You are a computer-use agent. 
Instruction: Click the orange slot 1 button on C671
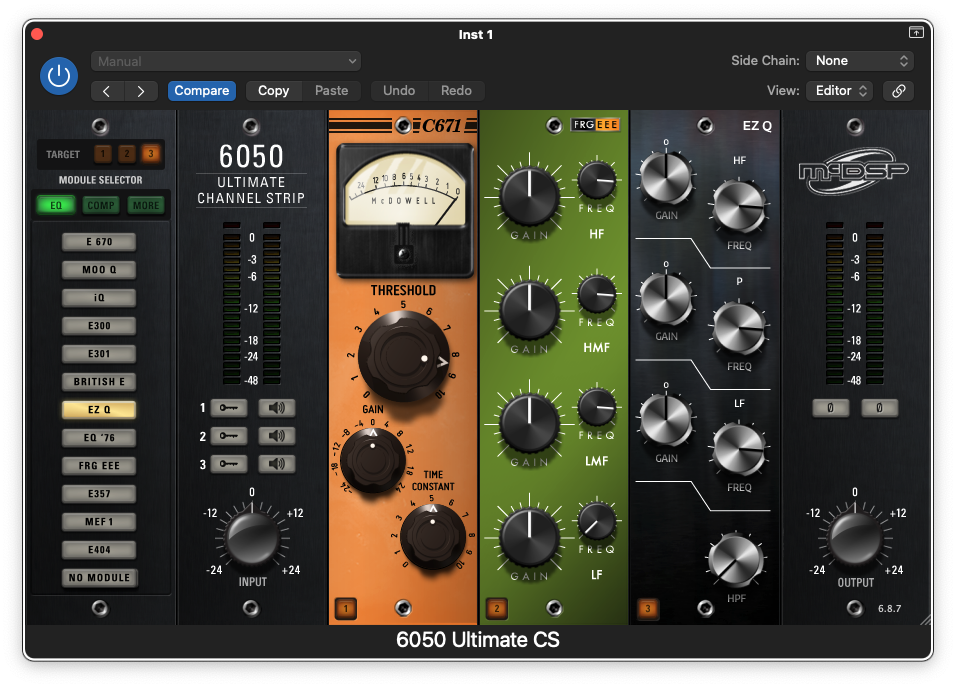pos(346,609)
